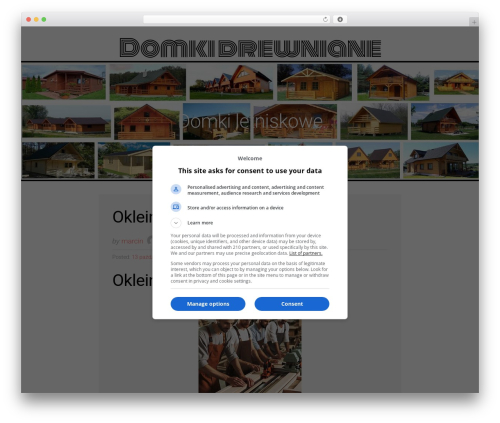Click the browser address bar
500x423 pixels.
click(237, 19)
